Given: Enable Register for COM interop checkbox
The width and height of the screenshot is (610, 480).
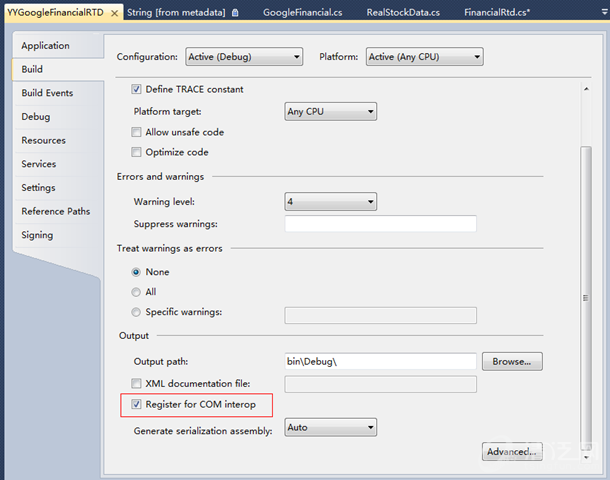Looking at the screenshot, I should click(136, 405).
